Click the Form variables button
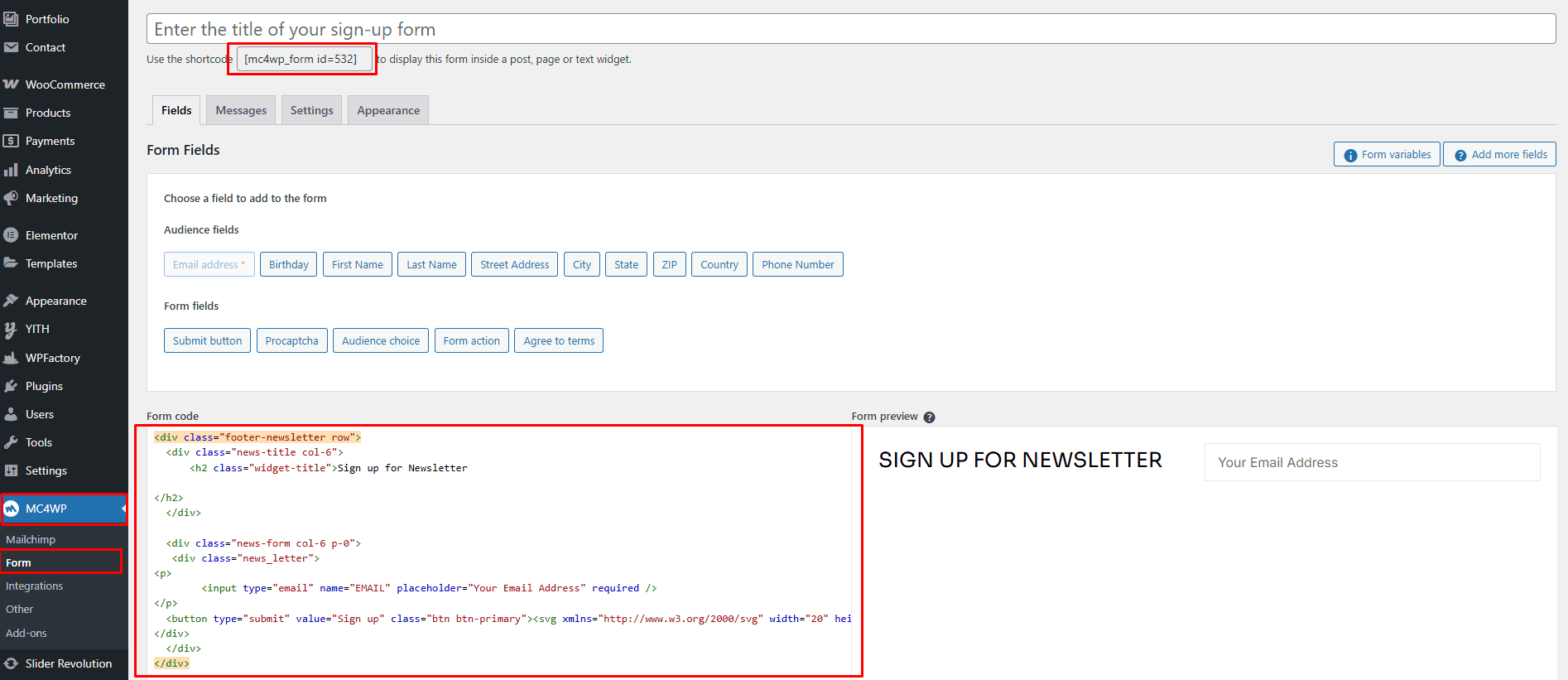 [x=1387, y=154]
